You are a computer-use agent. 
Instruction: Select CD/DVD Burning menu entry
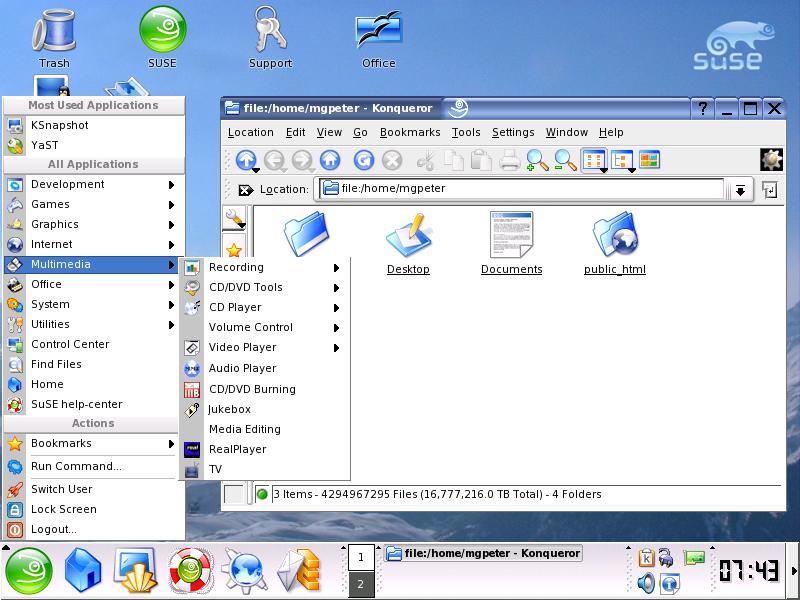265,389
